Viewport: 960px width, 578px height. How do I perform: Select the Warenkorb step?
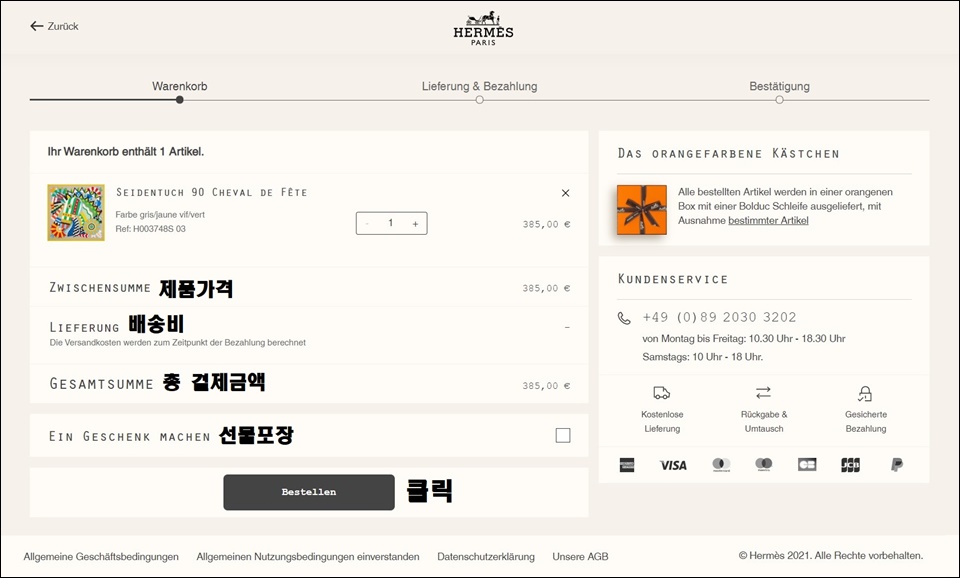tap(179, 86)
